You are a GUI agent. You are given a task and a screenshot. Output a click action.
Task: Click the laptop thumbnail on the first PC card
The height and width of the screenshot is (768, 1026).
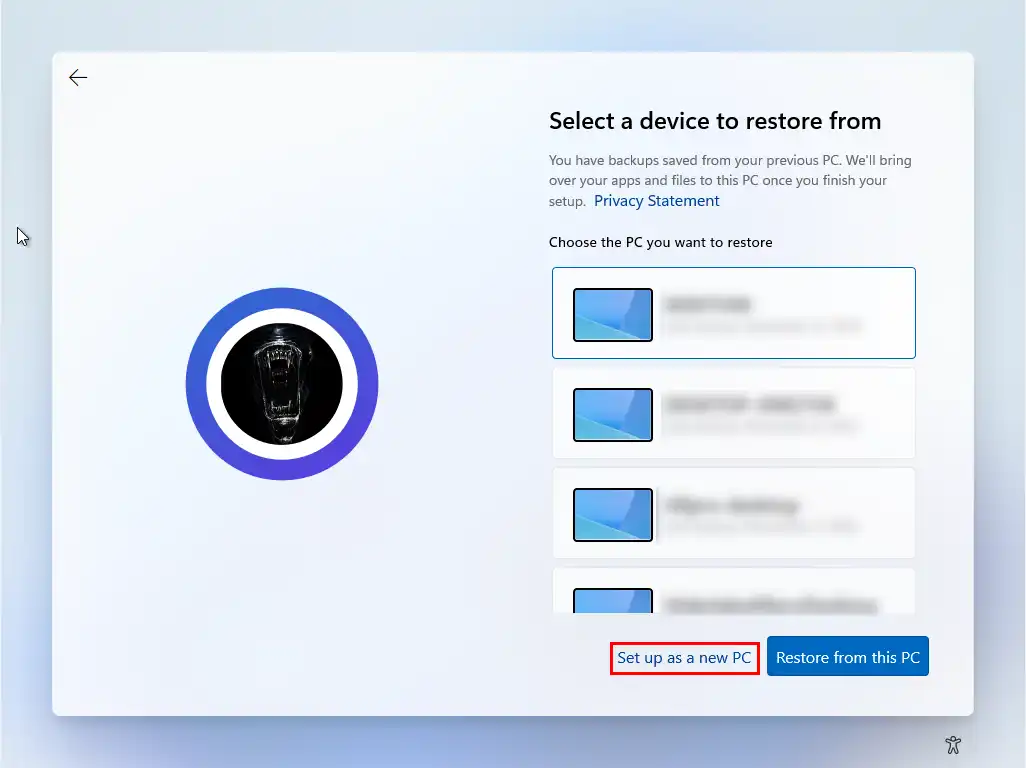tap(612, 315)
